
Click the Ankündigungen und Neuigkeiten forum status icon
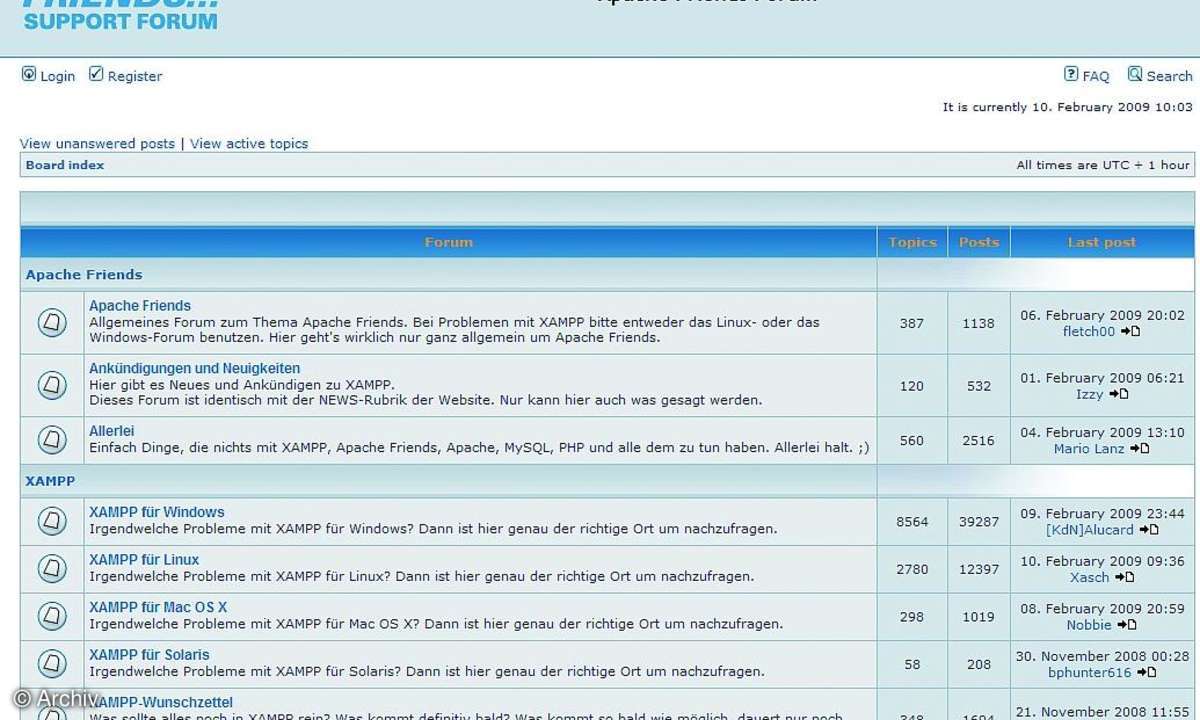[52, 385]
